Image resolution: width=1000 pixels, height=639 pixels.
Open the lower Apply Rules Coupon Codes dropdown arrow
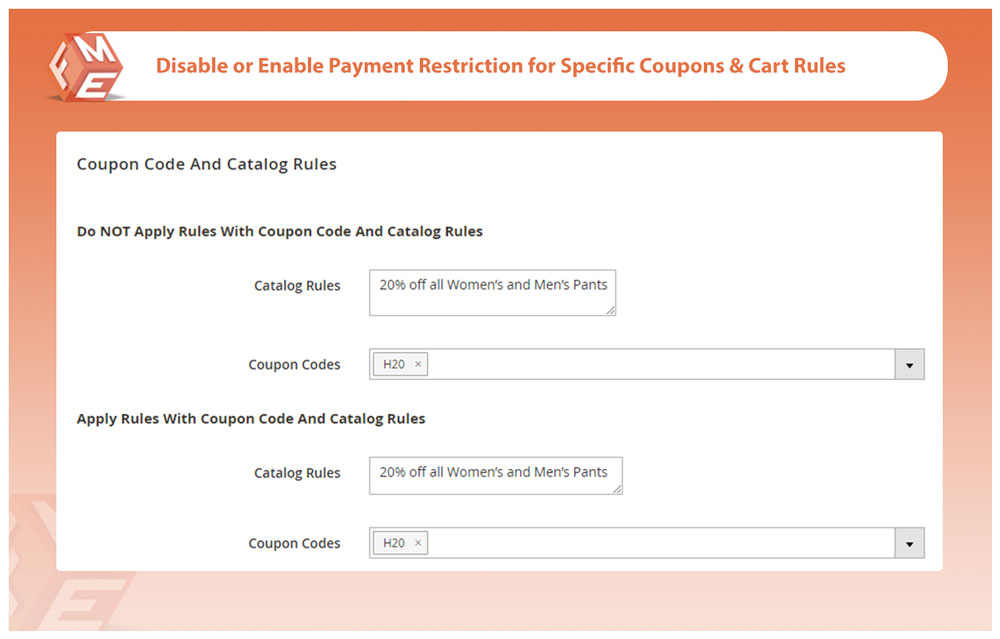coord(909,543)
